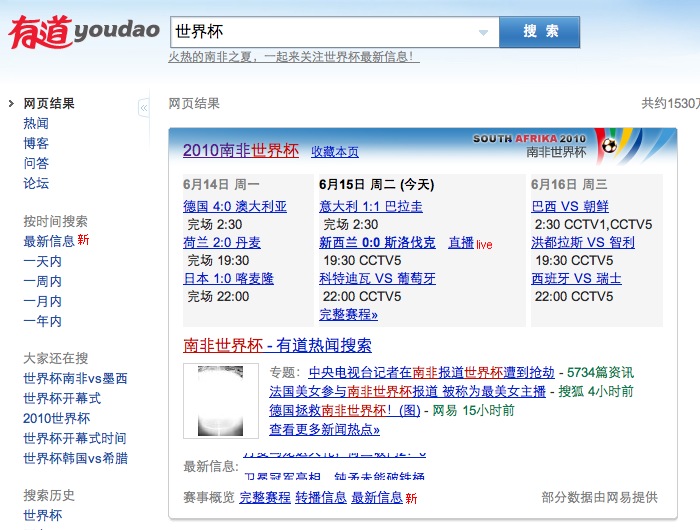Click the 6月14日 周一 date header
This screenshot has height=530, width=700.
(x=221, y=184)
